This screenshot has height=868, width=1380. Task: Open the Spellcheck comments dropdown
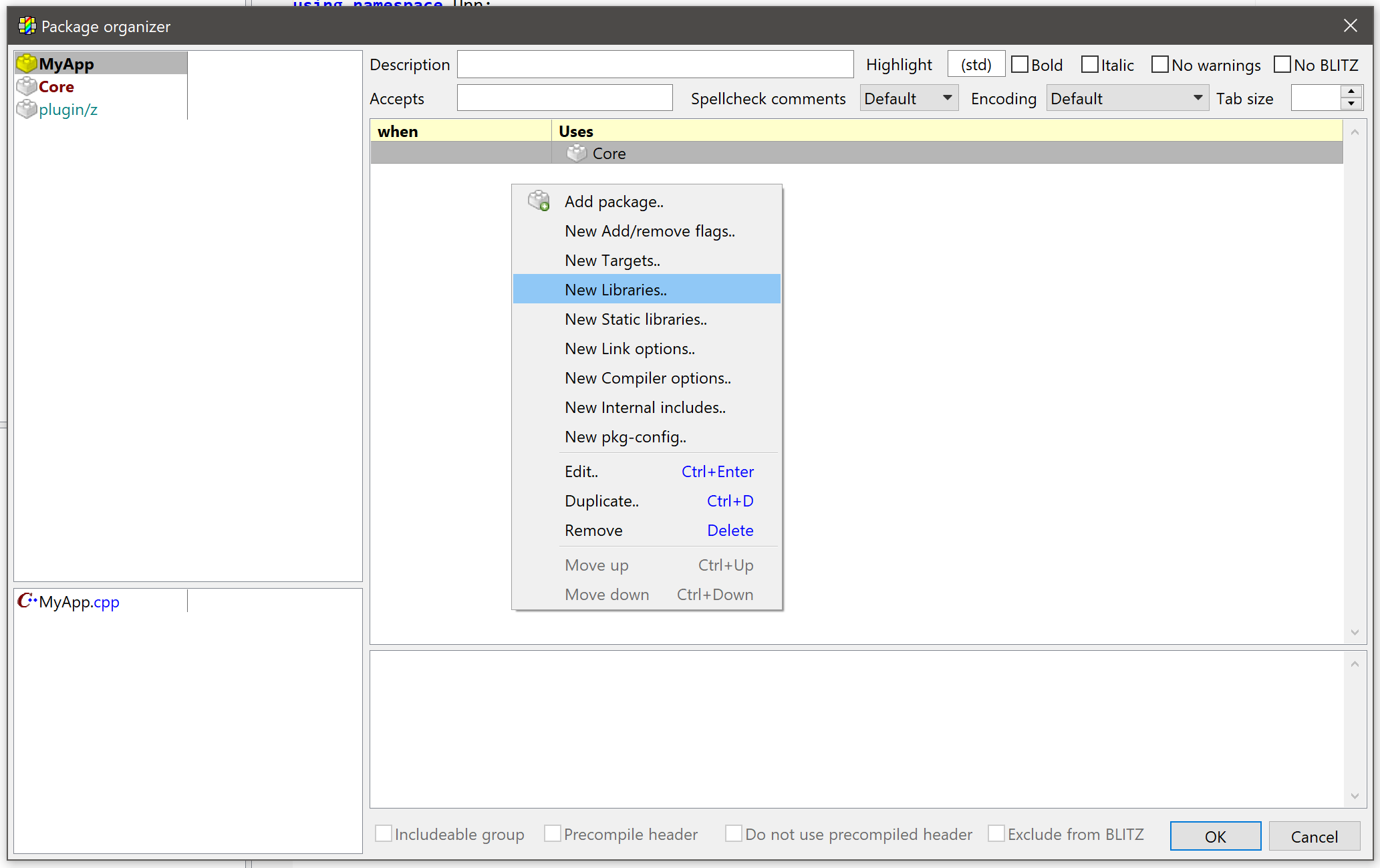(909, 98)
